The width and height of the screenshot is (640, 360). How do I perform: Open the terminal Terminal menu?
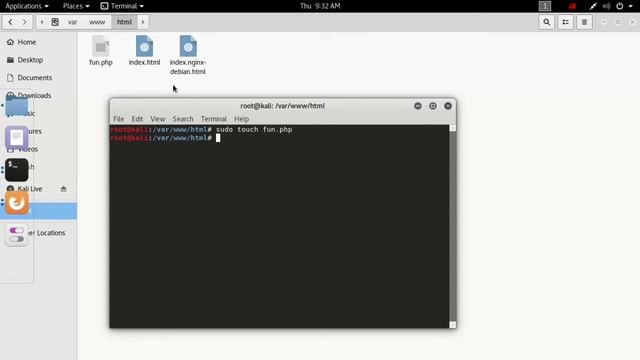pyautogui.click(x=214, y=119)
